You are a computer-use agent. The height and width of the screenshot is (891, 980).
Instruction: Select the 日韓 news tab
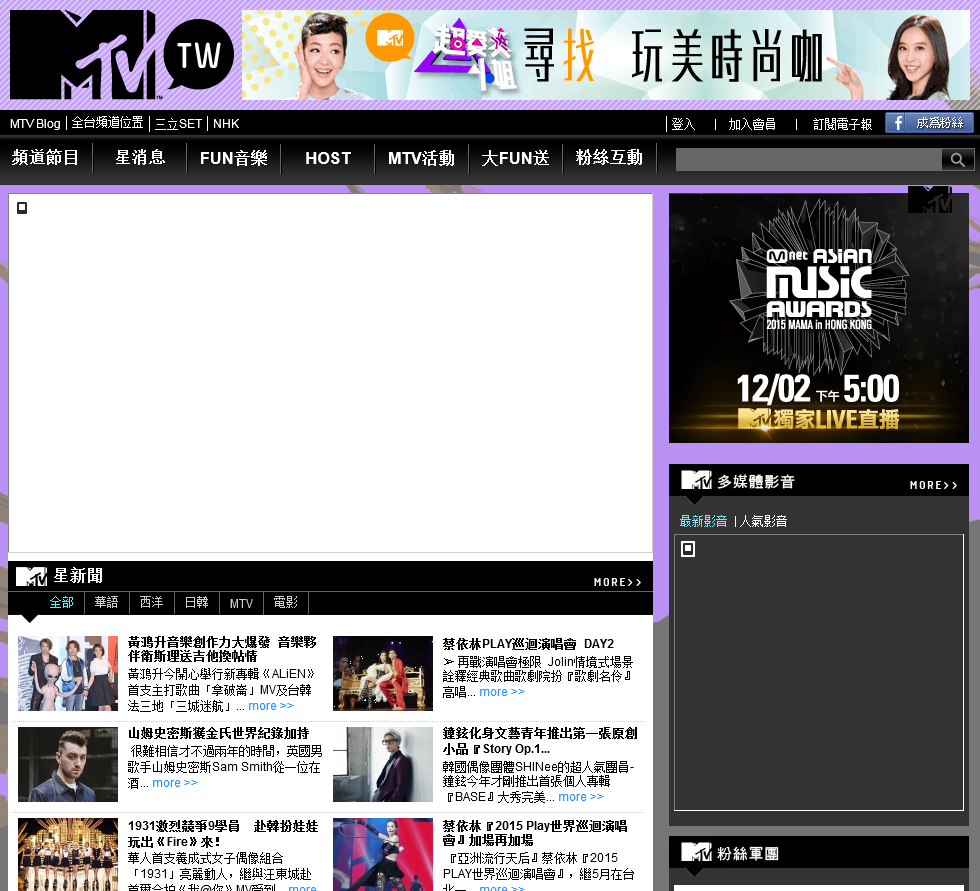pyautogui.click(x=196, y=602)
